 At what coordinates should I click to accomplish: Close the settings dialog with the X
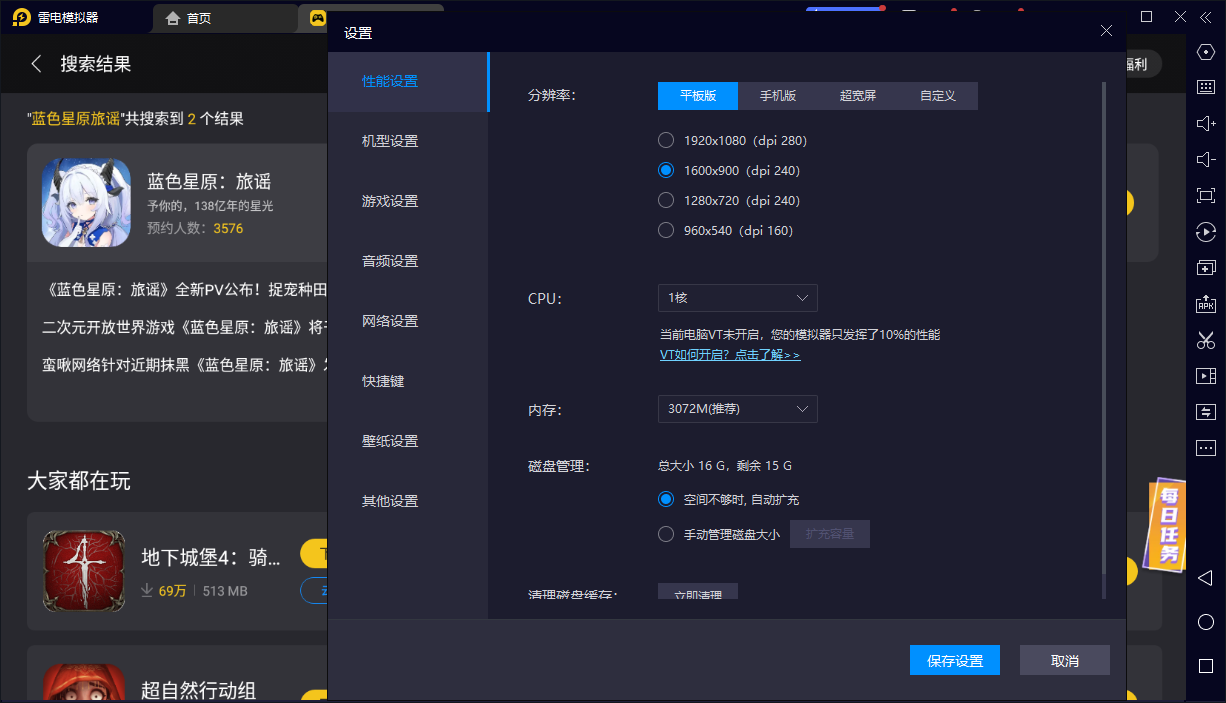[x=1106, y=31]
